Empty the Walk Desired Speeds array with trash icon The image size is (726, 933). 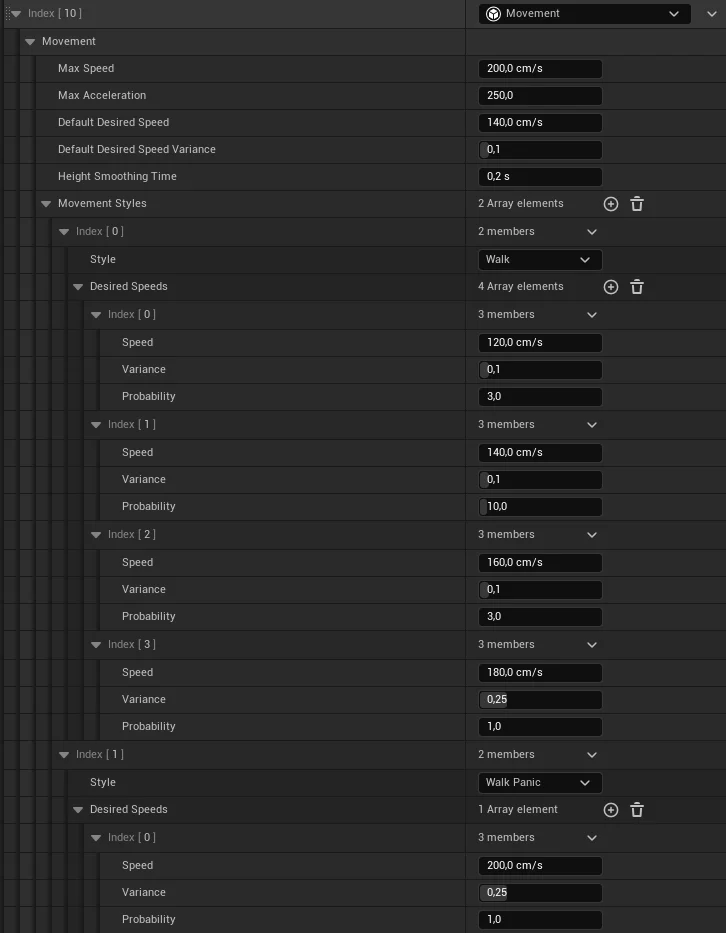[x=637, y=286]
